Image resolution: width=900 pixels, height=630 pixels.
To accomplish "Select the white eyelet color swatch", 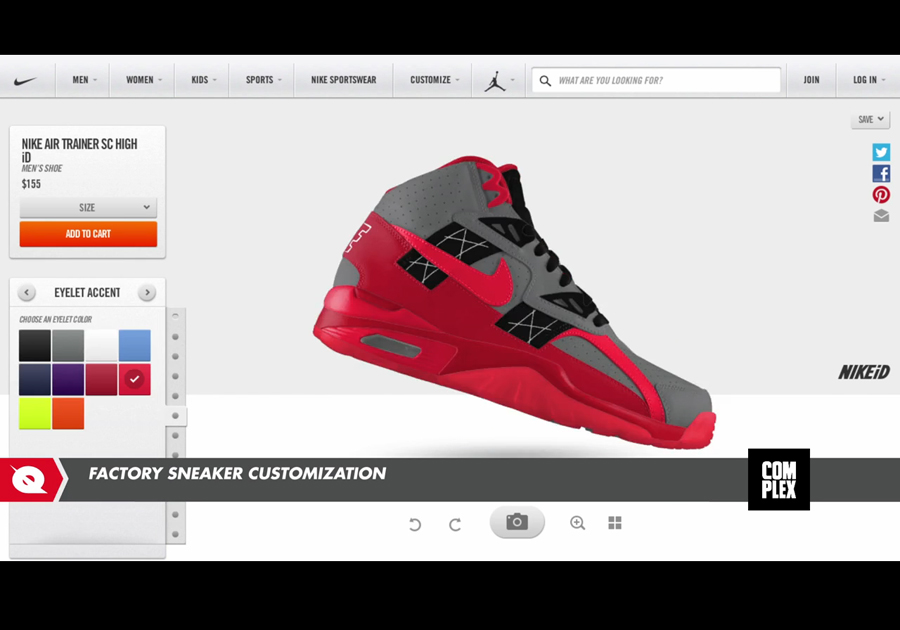I will point(100,345).
